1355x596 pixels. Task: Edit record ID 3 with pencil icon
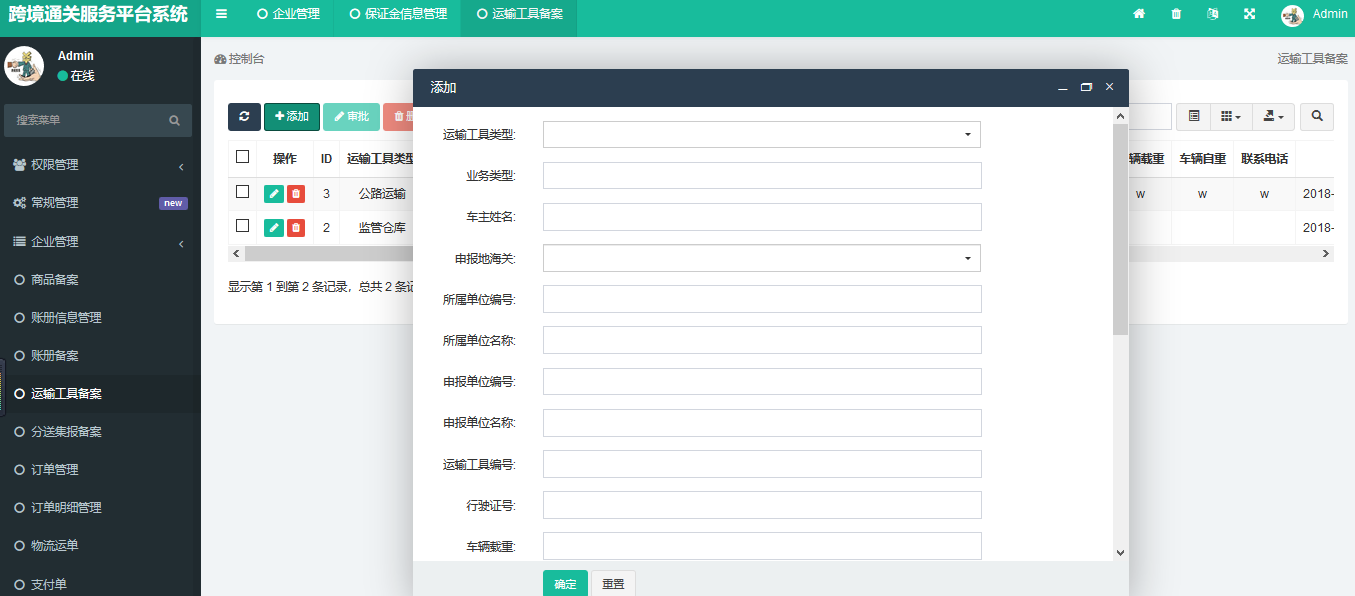click(273, 194)
